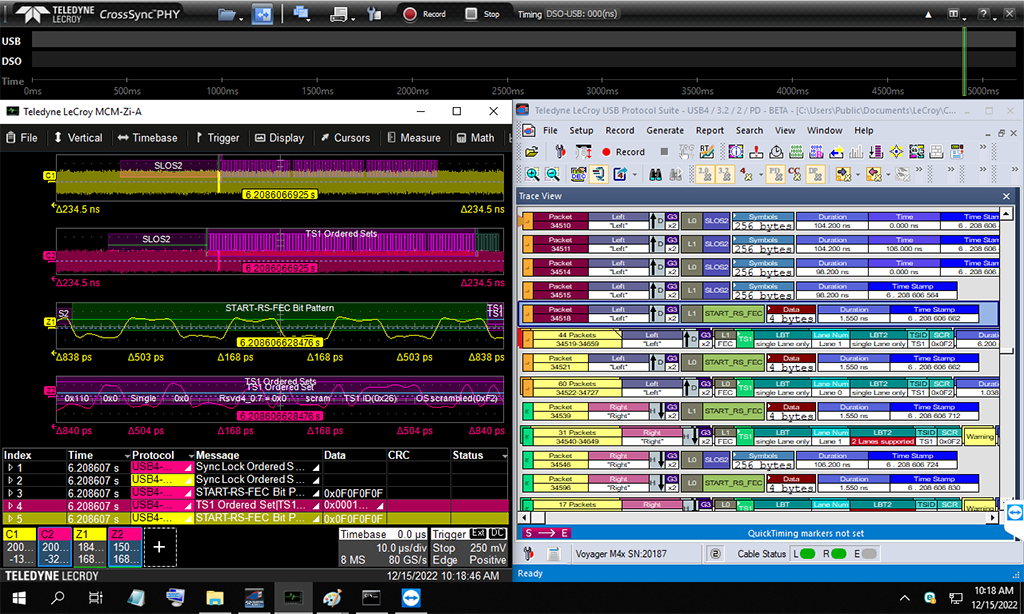Toggle the hide PD packets filter button
Screen dimensions: 1024x614
point(774,174)
